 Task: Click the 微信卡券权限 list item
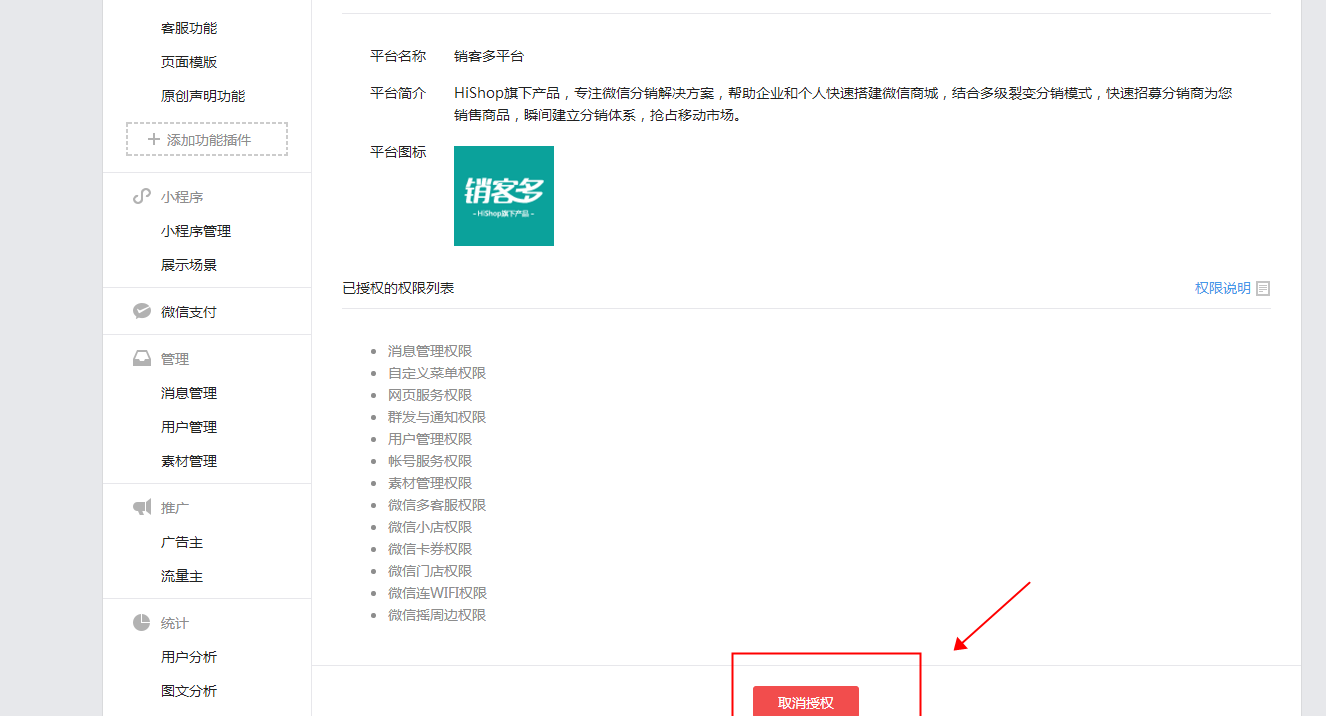coord(430,549)
